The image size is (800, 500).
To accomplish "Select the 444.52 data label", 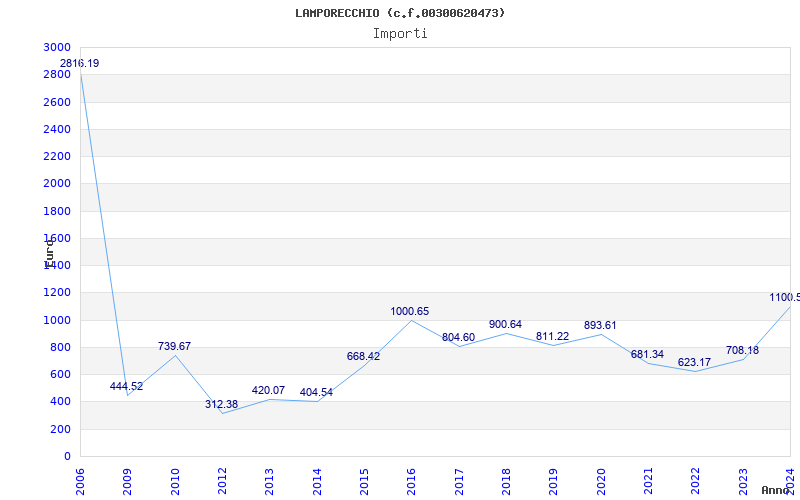I will [x=127, y=386].
